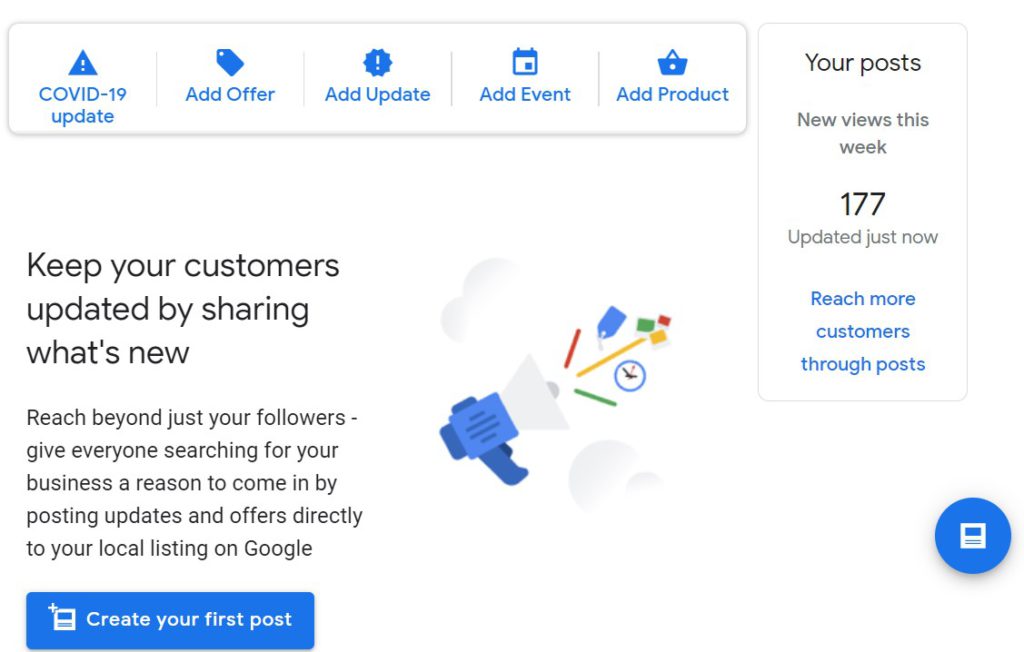Viewport: 1024px width, 652px height.
Task: Open the COVID-19 update text label
Action: point(83,105)
